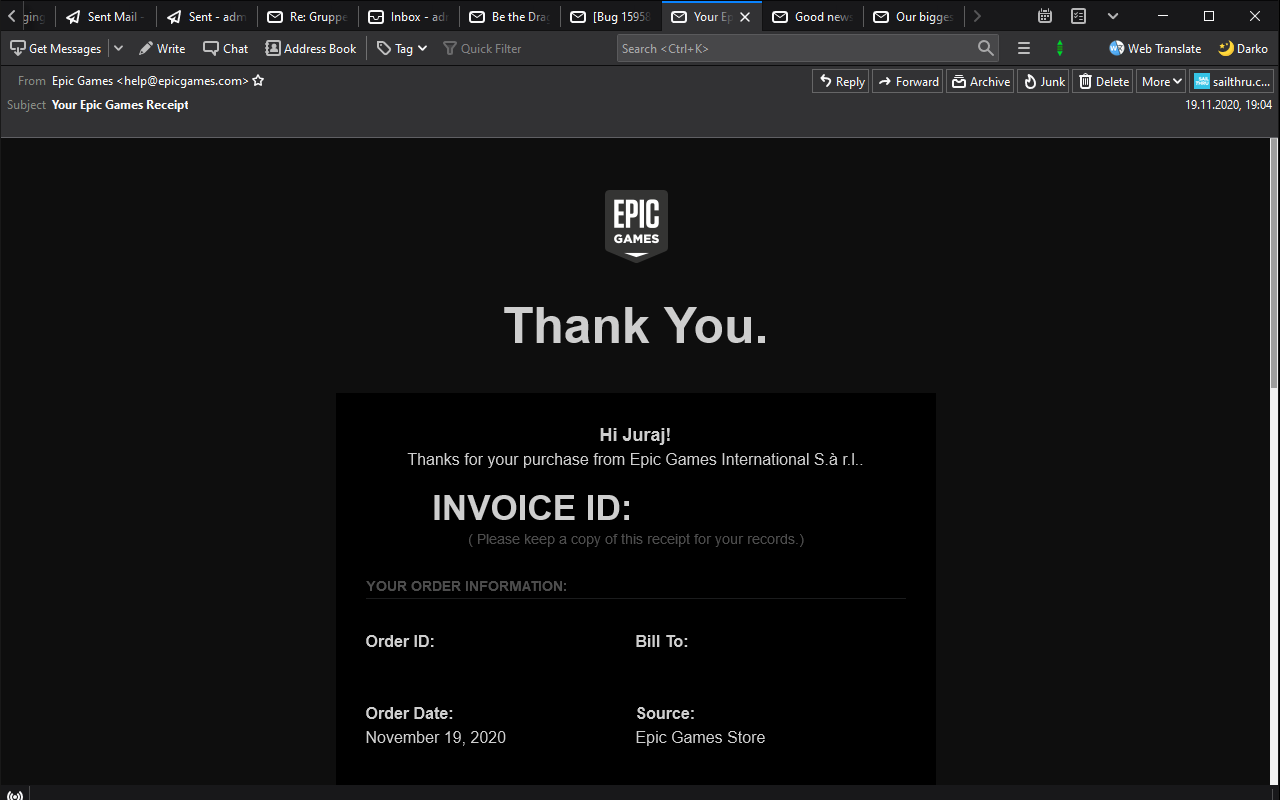Click the 'INVOICE ID:' text
The width and height of the screenshot is (1280, 800).
pos(532,508)
